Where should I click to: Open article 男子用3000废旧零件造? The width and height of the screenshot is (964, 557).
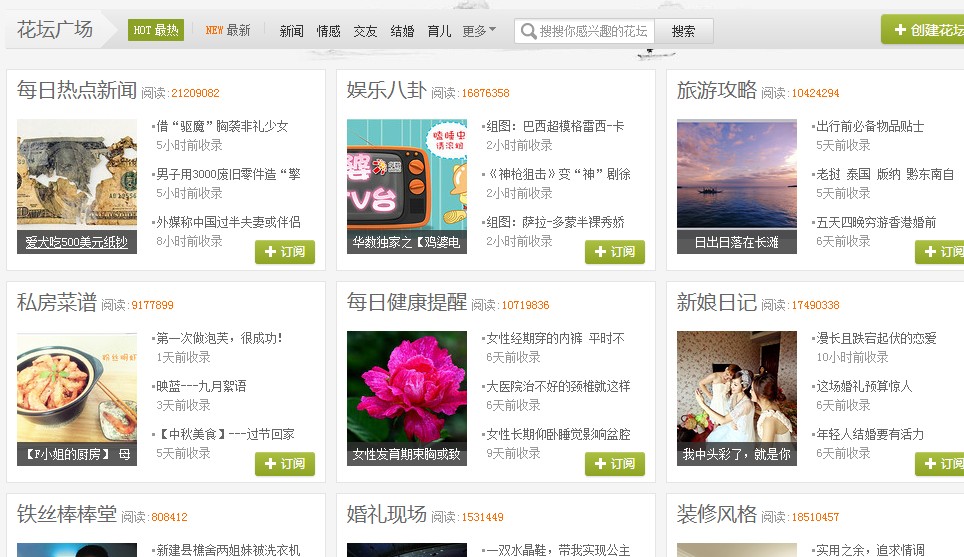pos(228,174)
